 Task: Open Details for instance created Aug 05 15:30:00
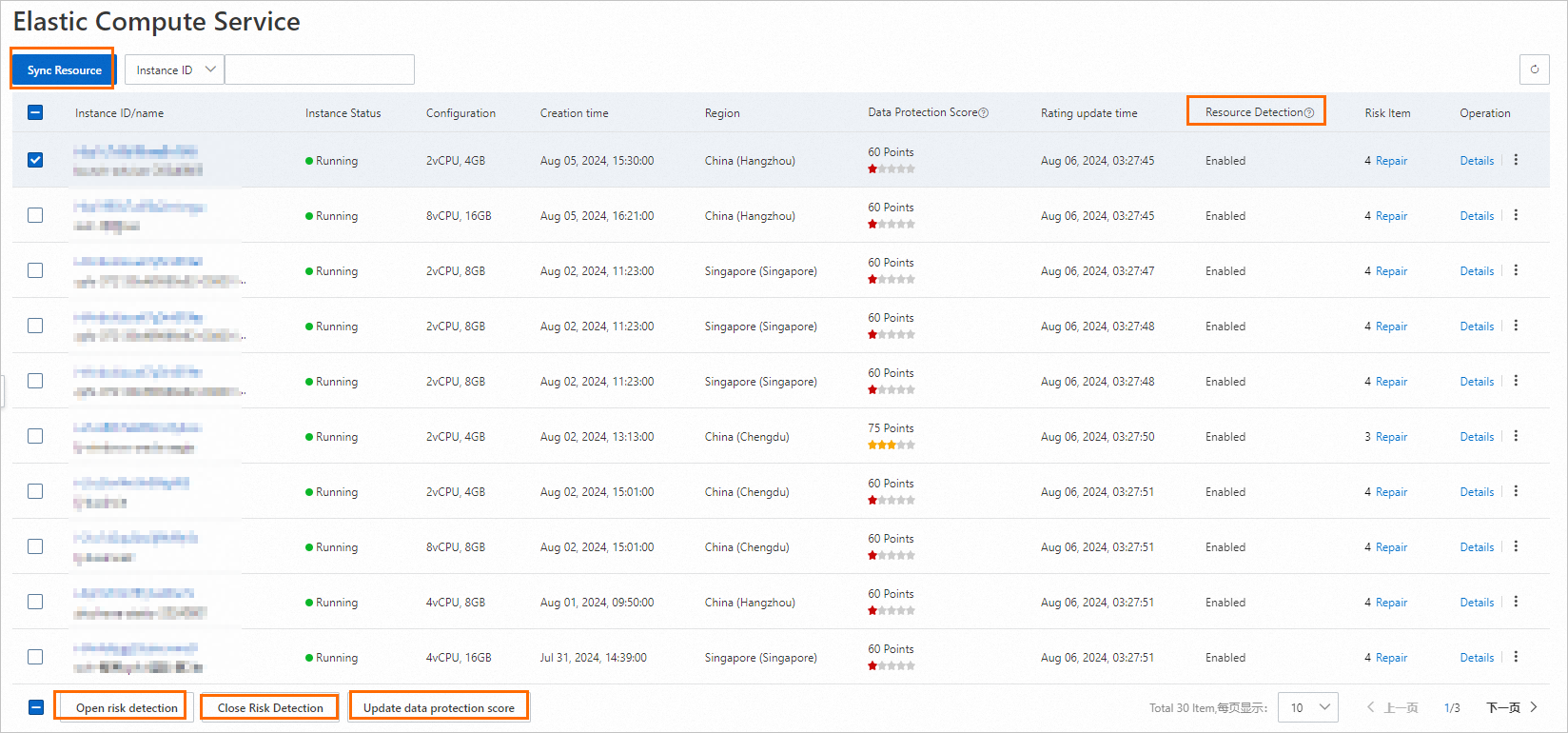click(x=1477, y=161)
